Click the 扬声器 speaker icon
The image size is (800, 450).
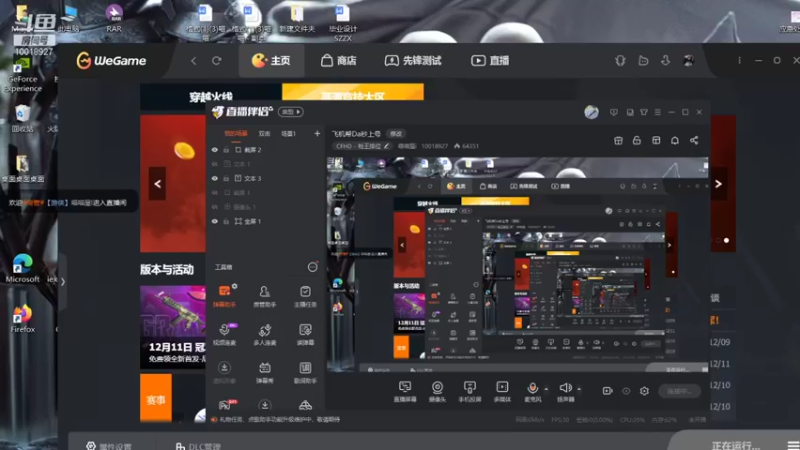(565, 388)
